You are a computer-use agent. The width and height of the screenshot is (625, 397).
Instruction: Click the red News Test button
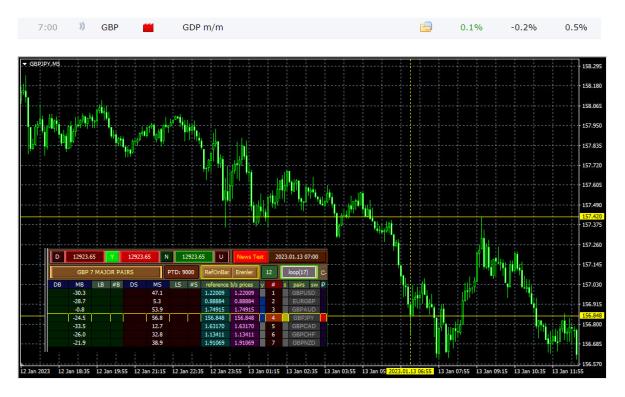click(x=250, y=257)
